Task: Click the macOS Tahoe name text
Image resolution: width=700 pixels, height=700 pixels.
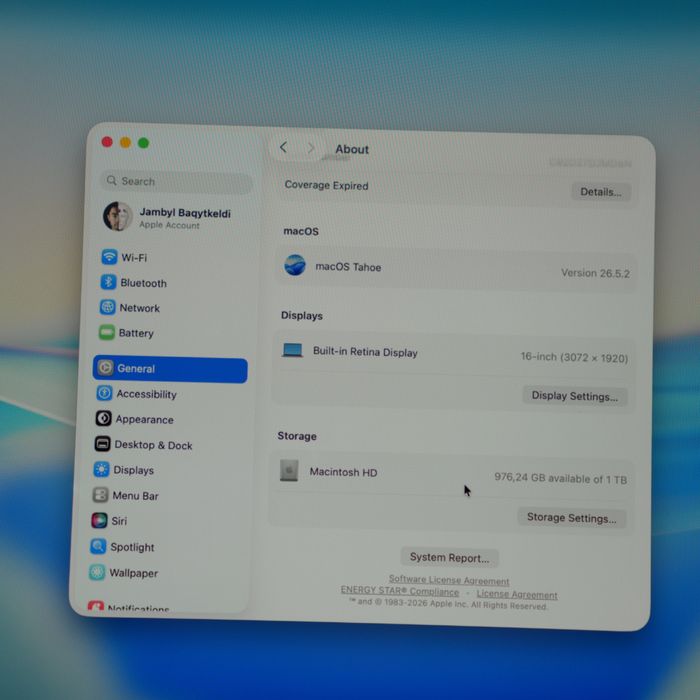Action: coord(348,267)
